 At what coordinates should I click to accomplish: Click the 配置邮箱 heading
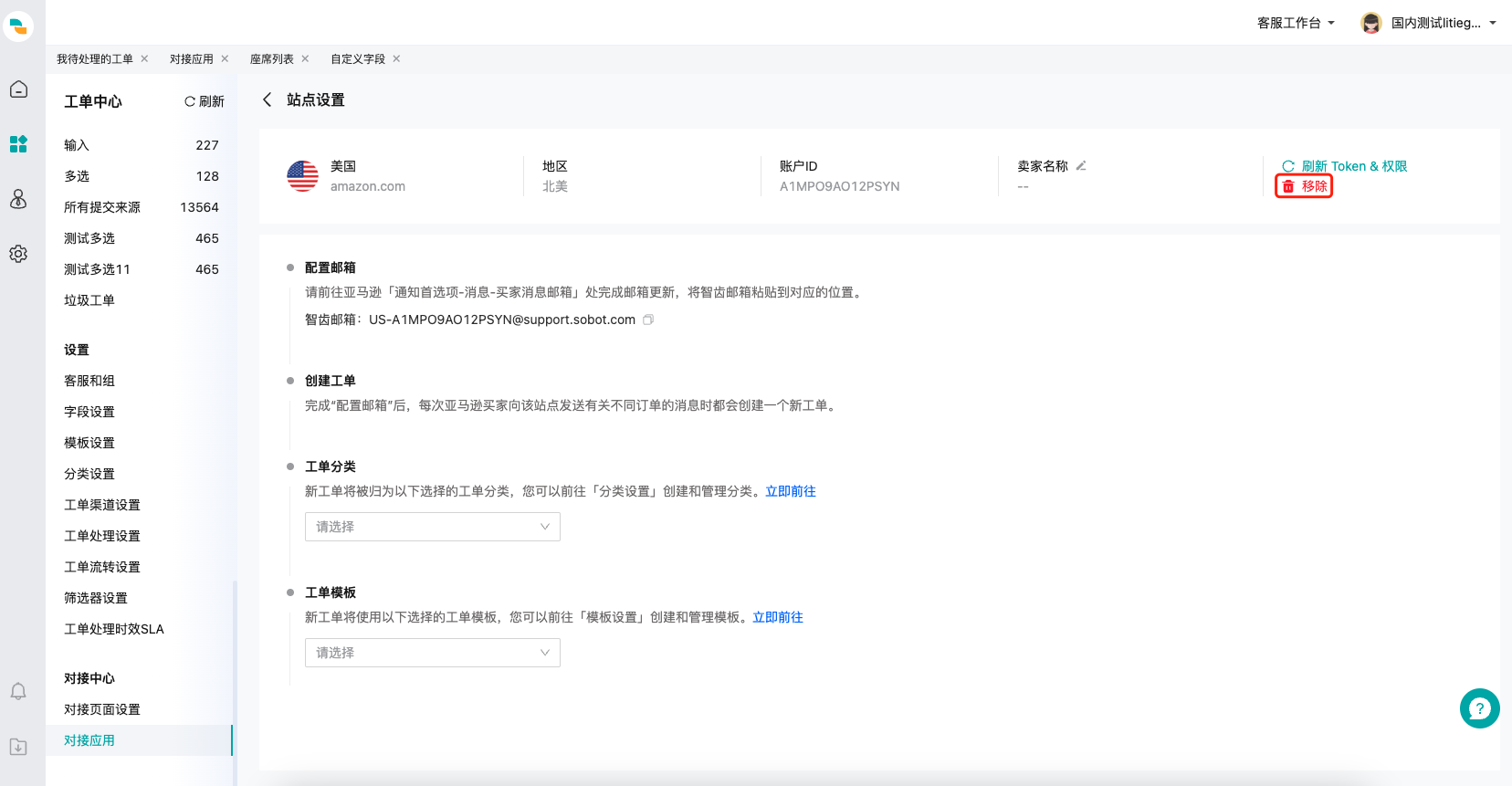pos(331,267)
